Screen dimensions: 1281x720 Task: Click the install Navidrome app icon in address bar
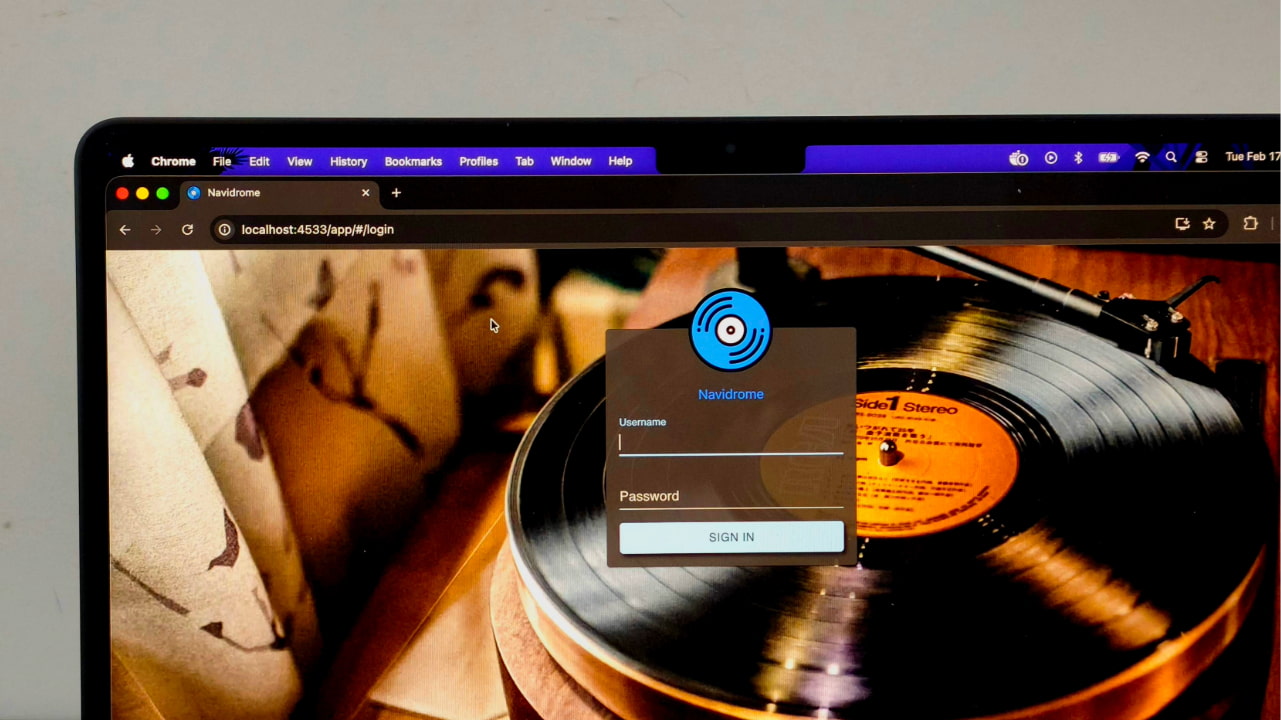(1182, 224)
